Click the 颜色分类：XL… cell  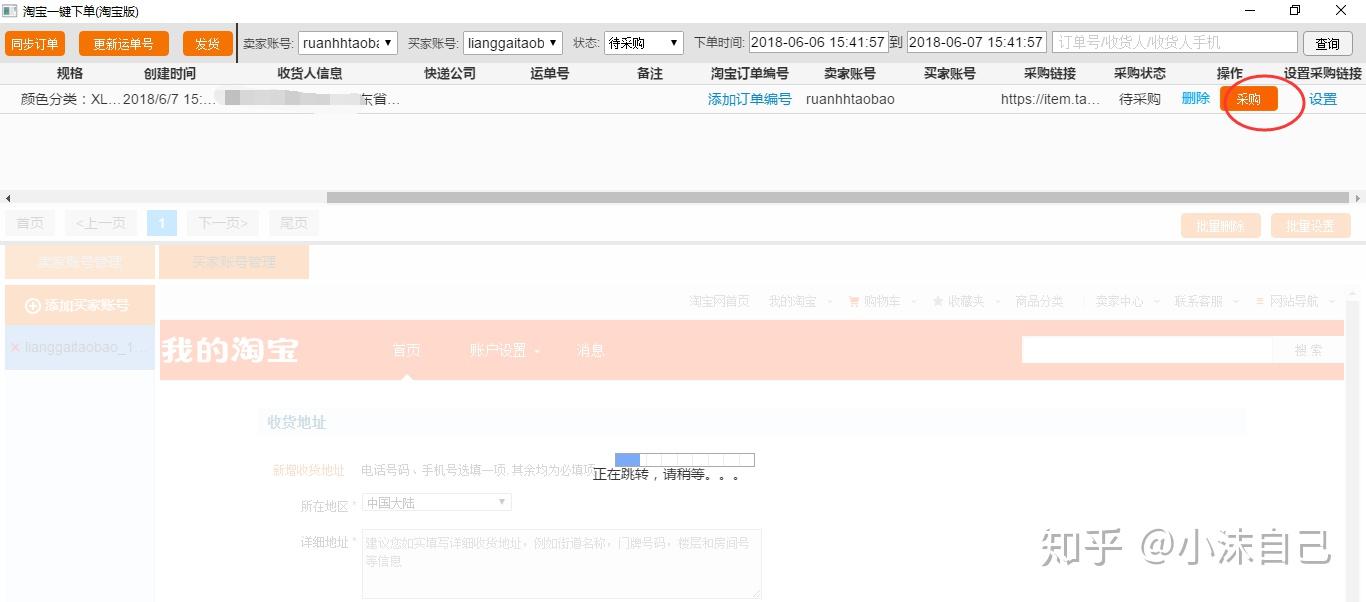70,99
